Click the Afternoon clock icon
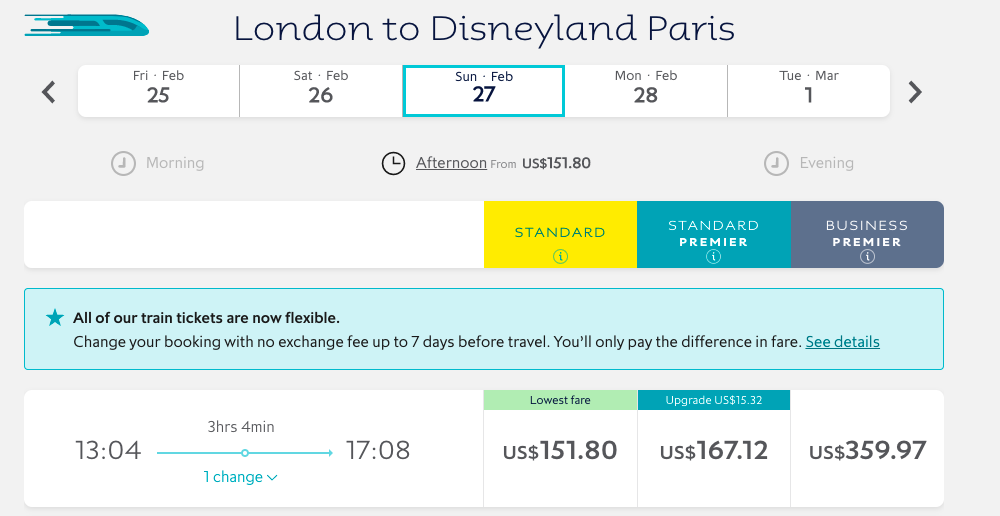Screen dimensions: 1000x516 [x=394, y=163]
